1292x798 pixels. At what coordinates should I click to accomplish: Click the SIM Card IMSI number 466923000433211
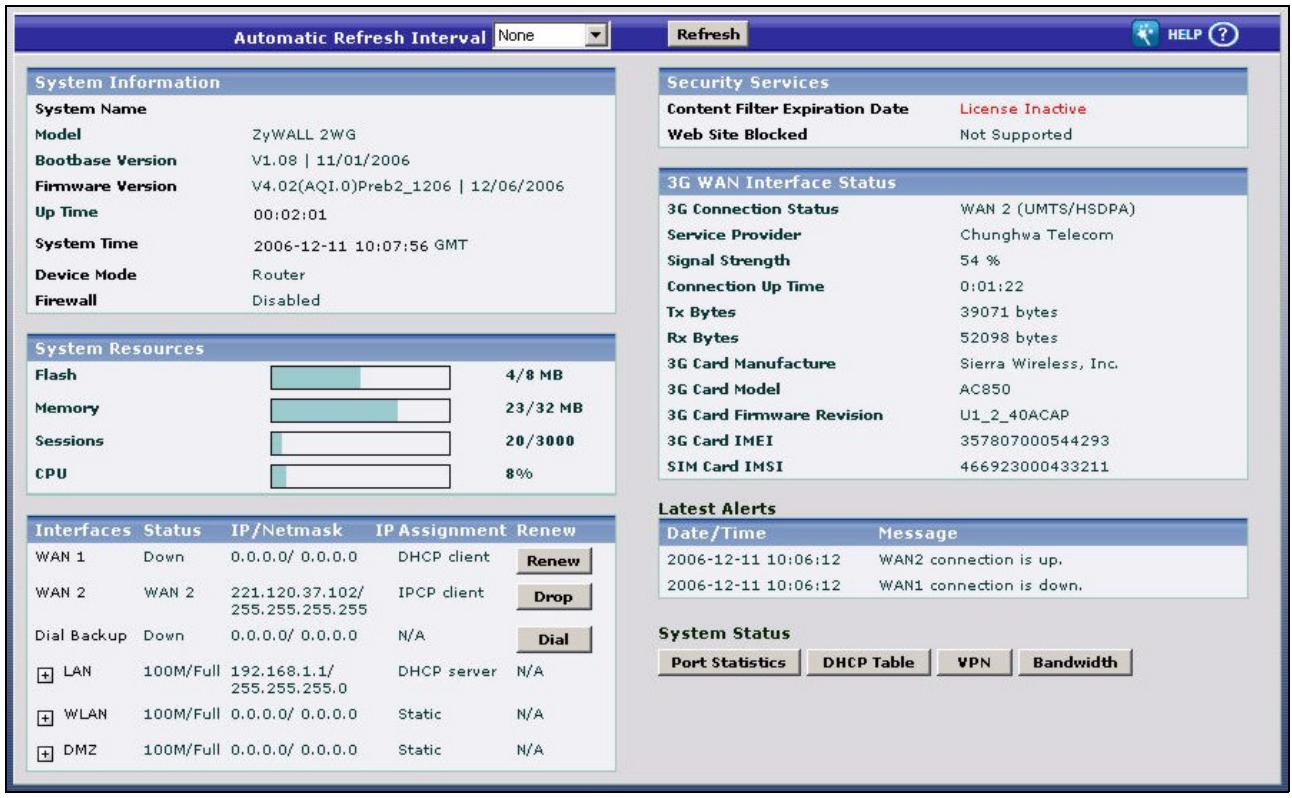(x=1034, y=467)
